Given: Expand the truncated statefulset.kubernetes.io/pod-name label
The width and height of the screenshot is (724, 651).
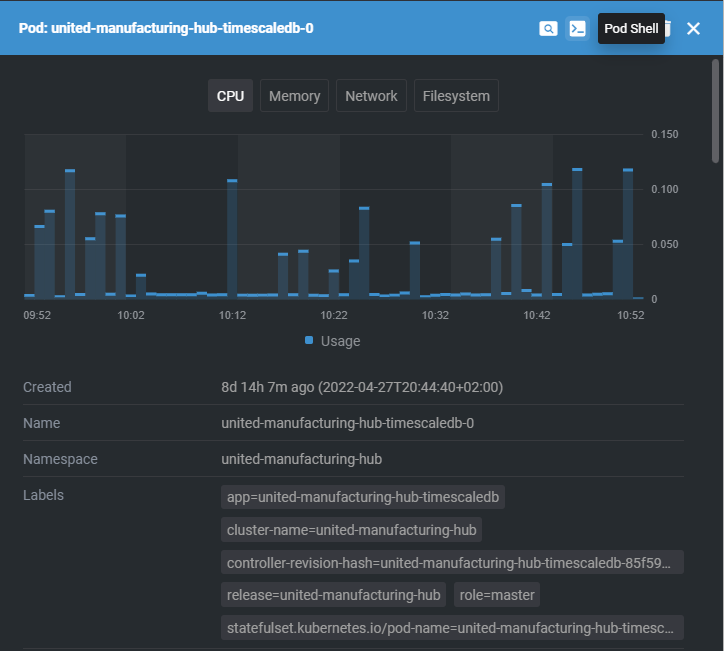Looking at the screenshot, I should [452, 628].
